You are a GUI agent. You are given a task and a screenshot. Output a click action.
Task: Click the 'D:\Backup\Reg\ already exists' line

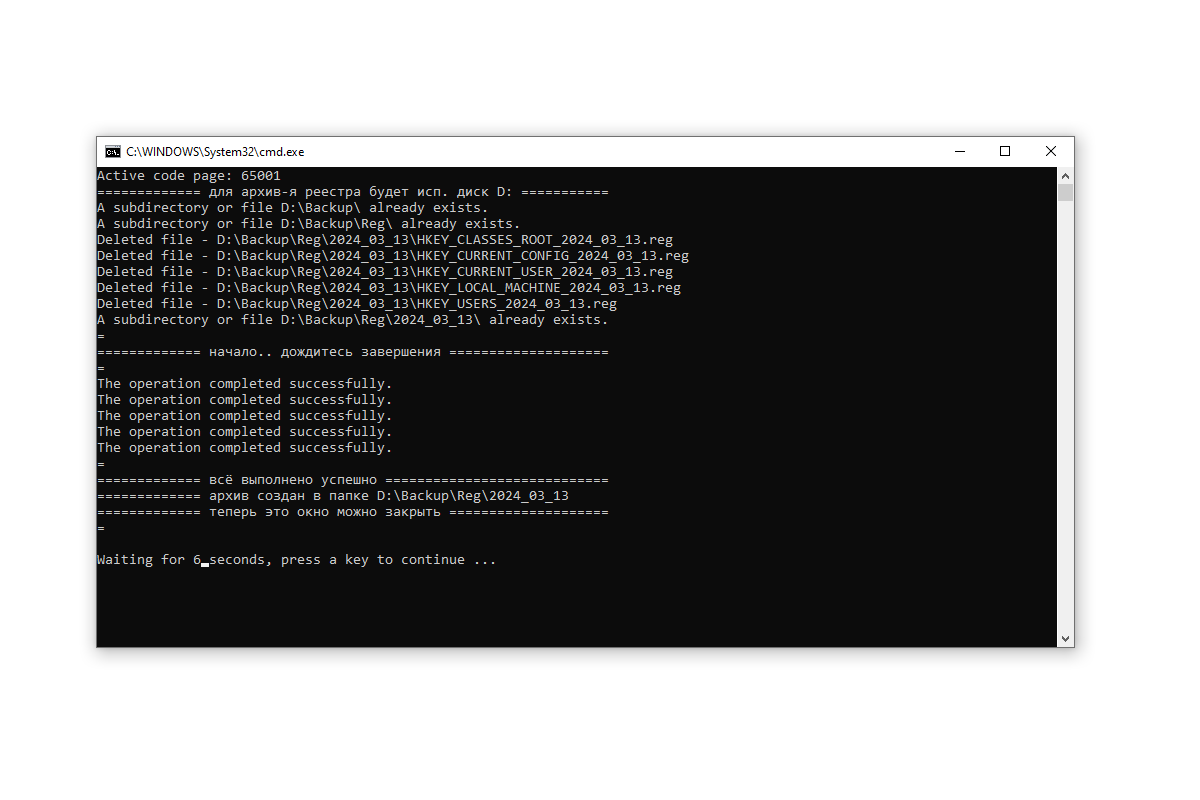coord(309,224)
